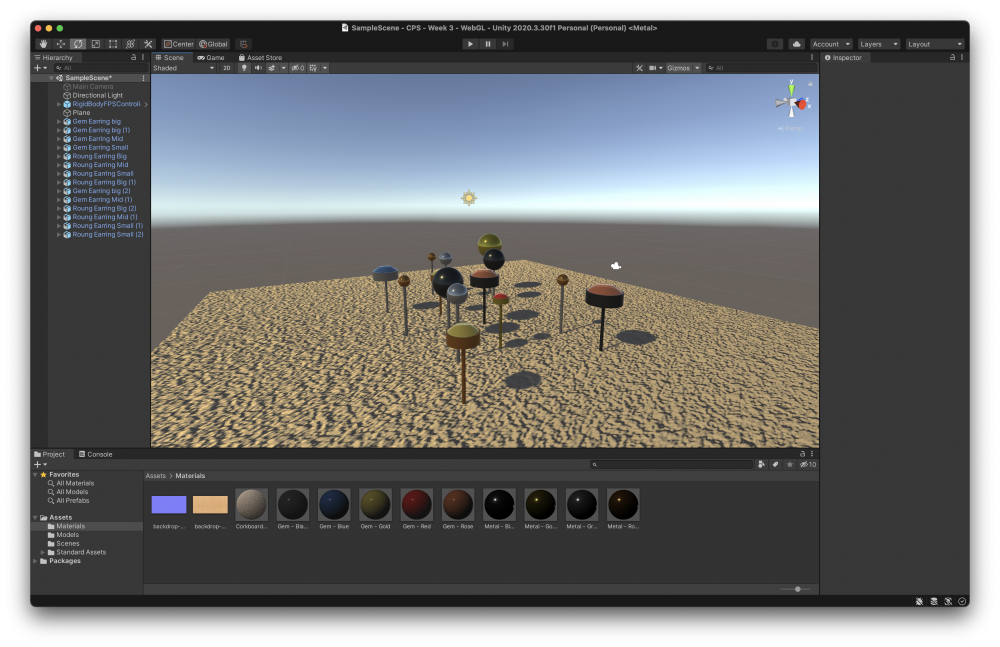
Task: Toggle 2D view mode
Action: pyautogui.click(x=227, y=68)
